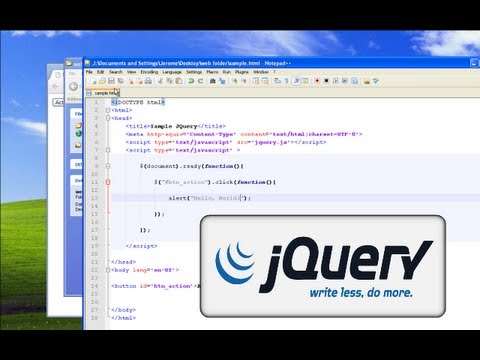Open the Window menu
The width and height of the screenshot is (480, 360).
261,72
